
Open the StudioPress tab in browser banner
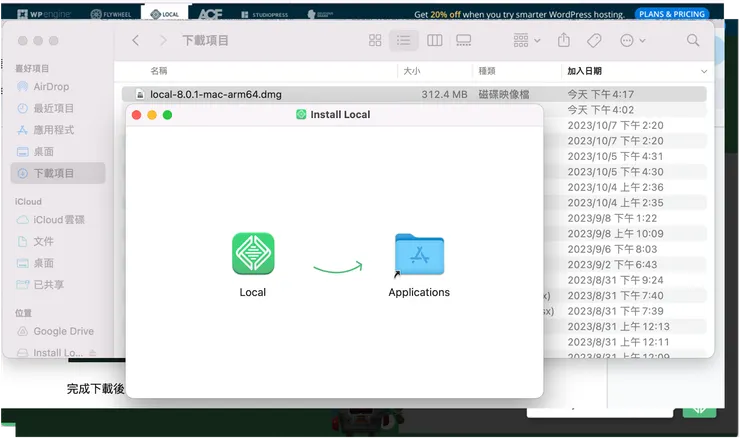(x=264, y=15)
